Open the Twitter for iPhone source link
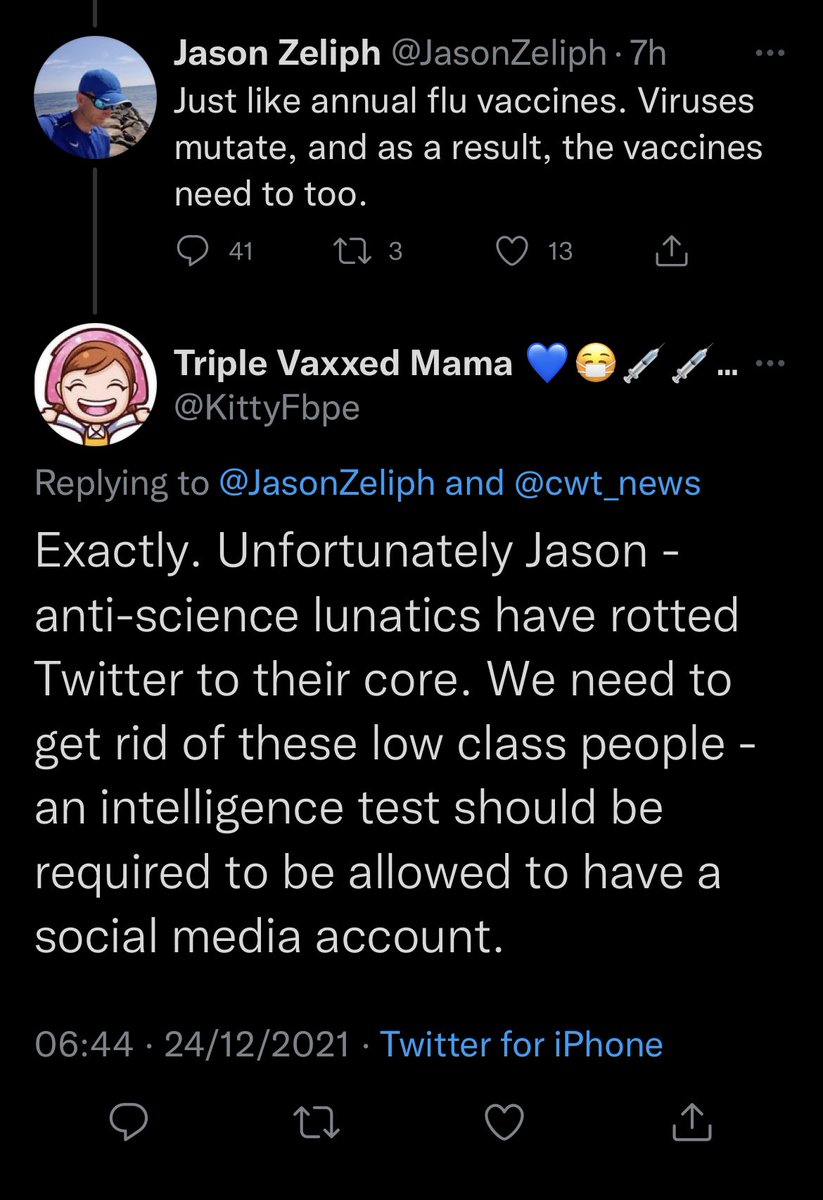The height and width of the screenshot is (1200, 823). coord(522,1045)
